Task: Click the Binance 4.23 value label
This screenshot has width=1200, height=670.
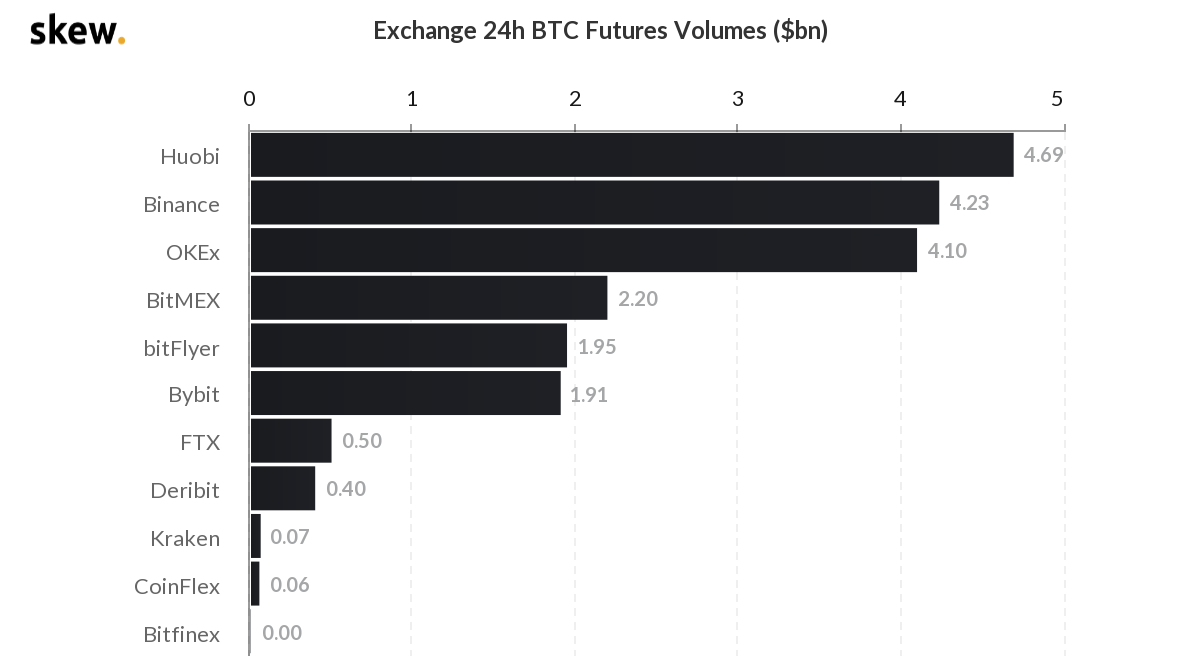Action: point(969,203)
